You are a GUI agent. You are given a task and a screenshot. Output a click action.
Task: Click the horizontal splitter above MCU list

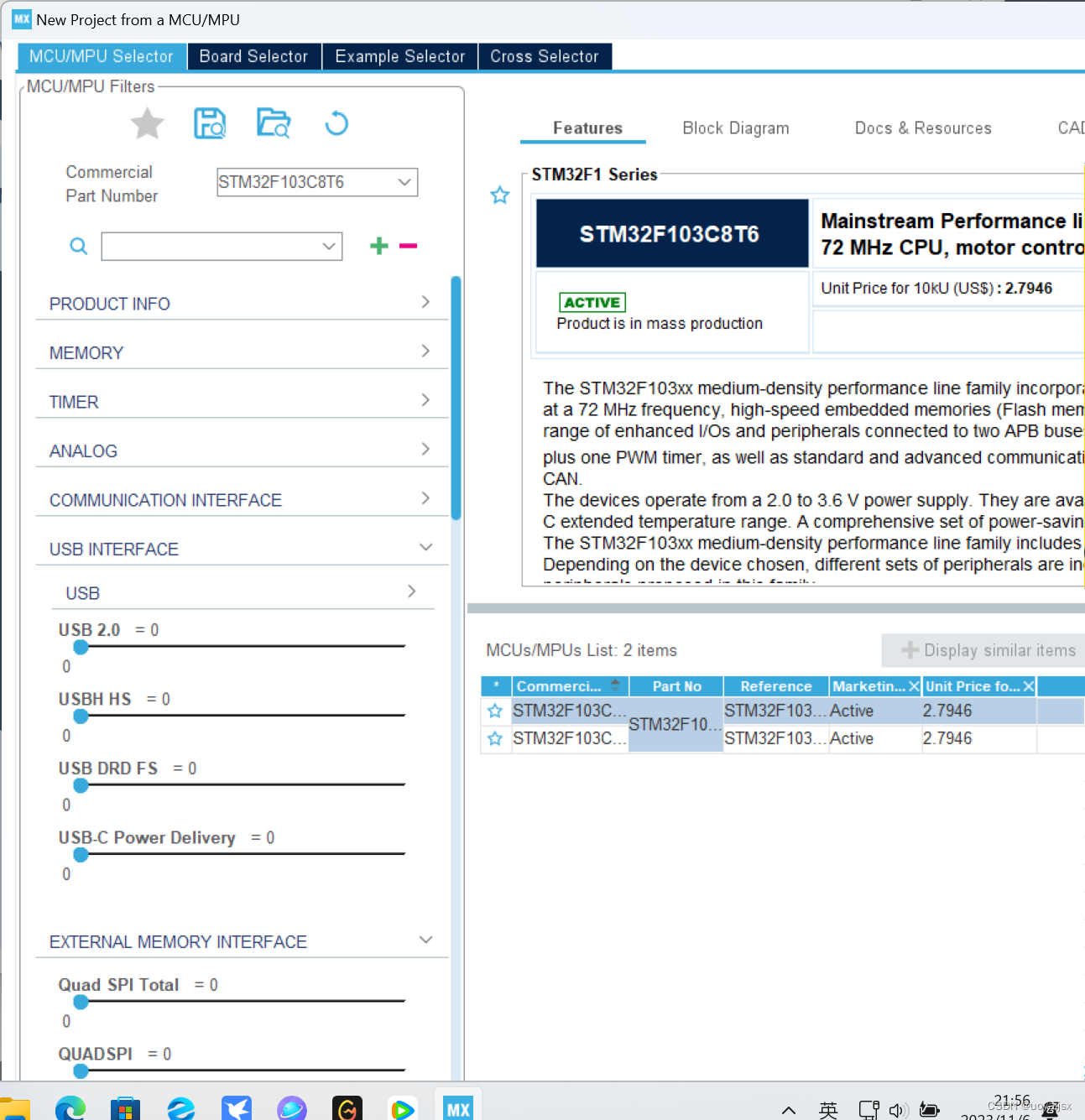tap(776, 608)
